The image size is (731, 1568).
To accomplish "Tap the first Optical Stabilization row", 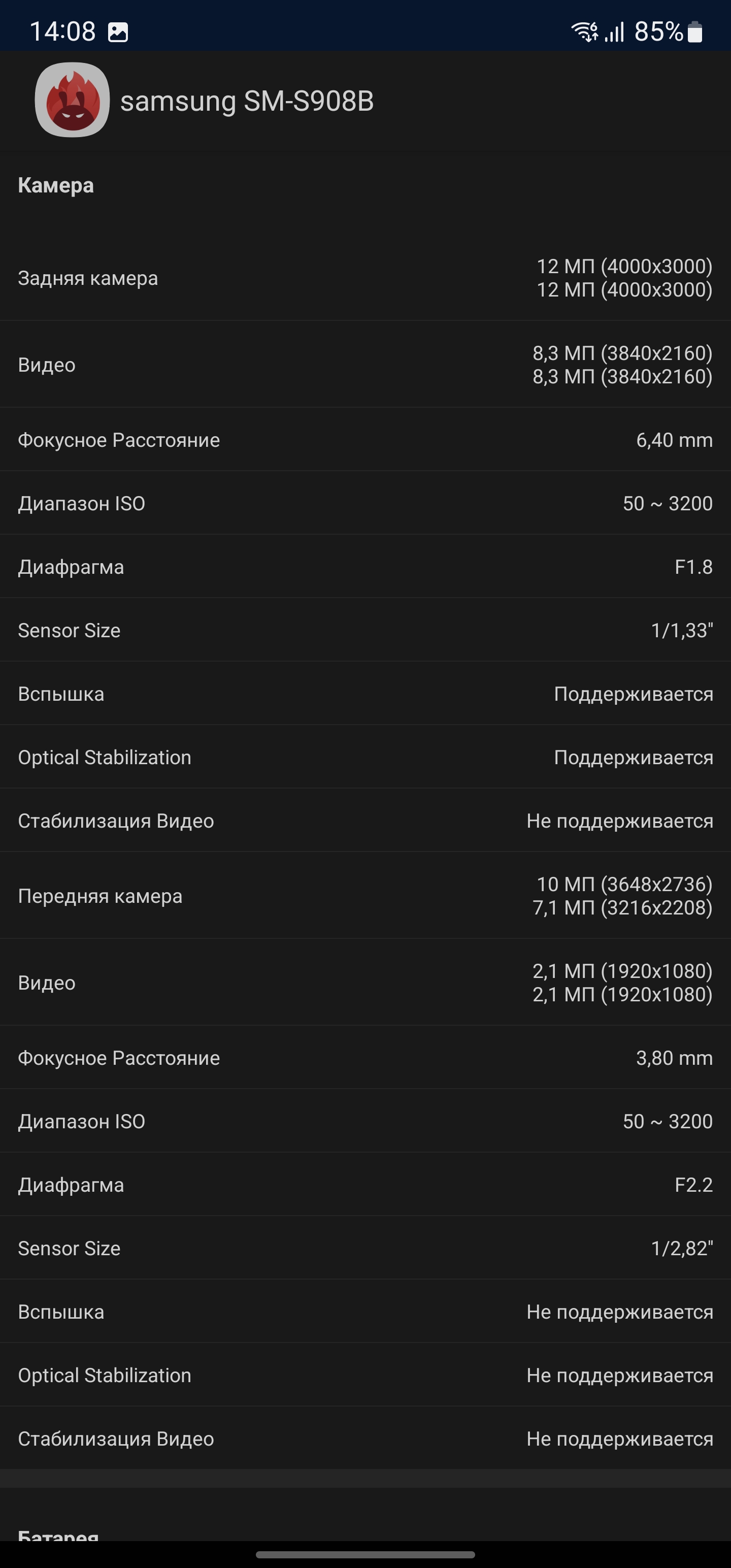I will (365, 758).
